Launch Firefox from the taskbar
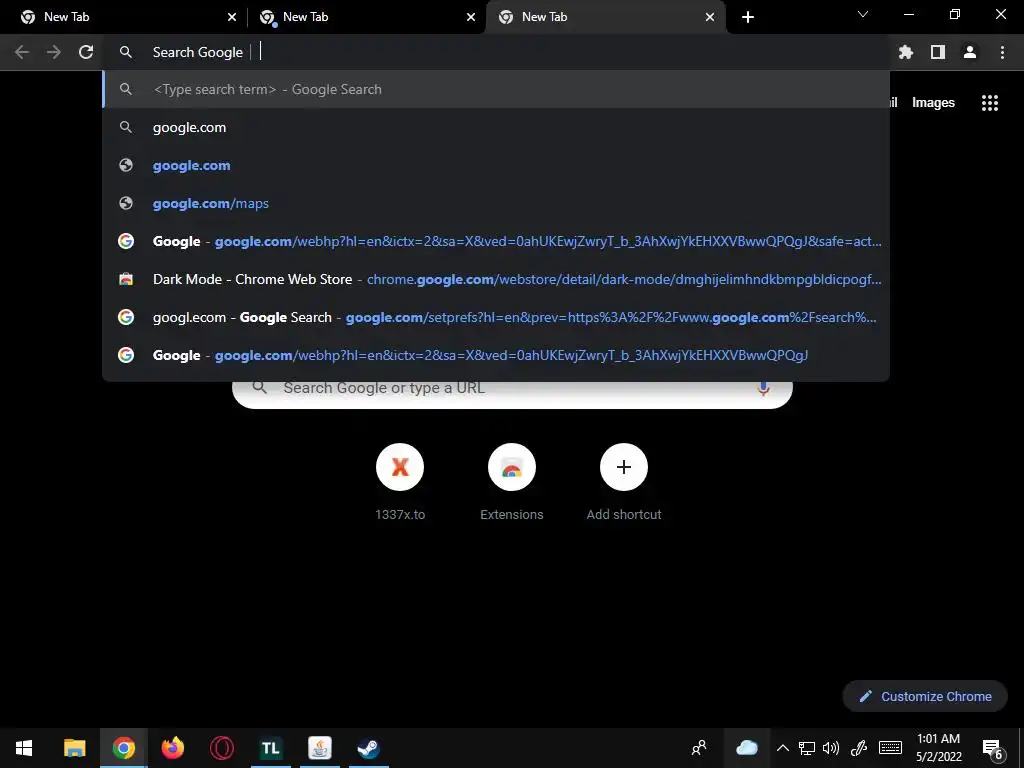1024x768 pixels. pos(172,748)
